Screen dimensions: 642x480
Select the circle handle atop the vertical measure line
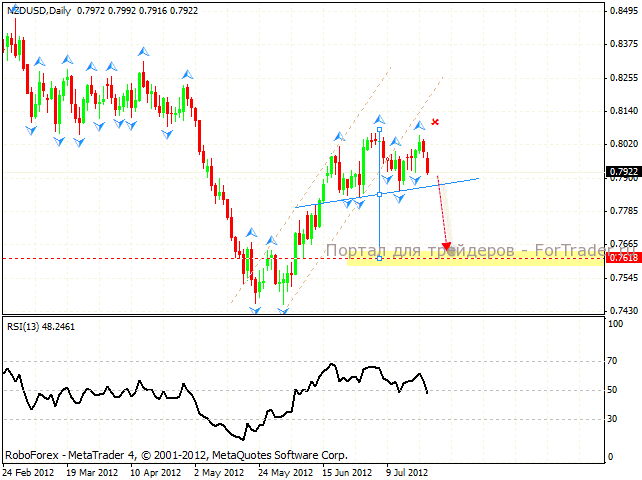(379, 129)
